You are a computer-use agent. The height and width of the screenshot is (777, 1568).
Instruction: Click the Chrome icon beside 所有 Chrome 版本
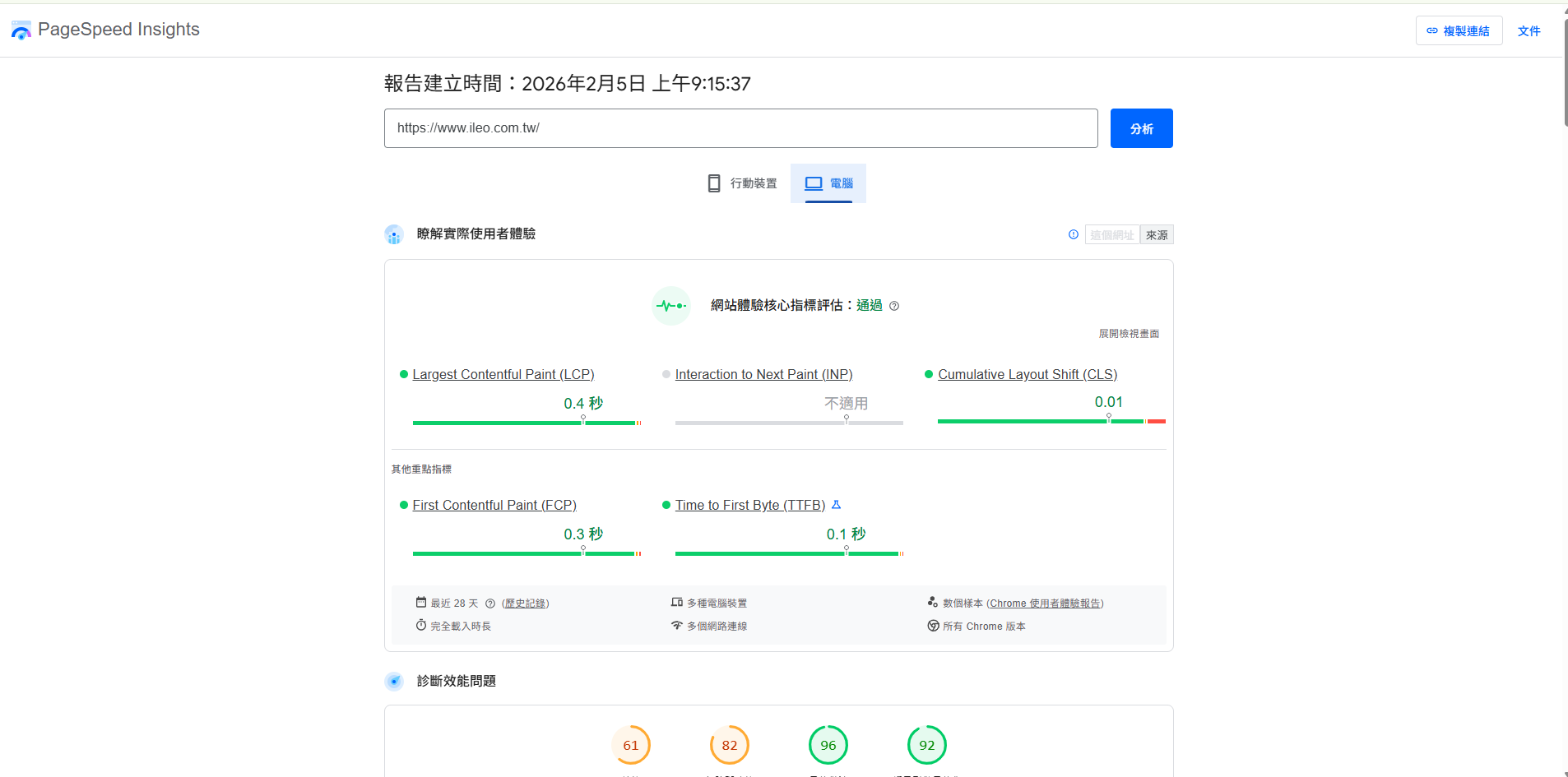(x=934, y=626)
